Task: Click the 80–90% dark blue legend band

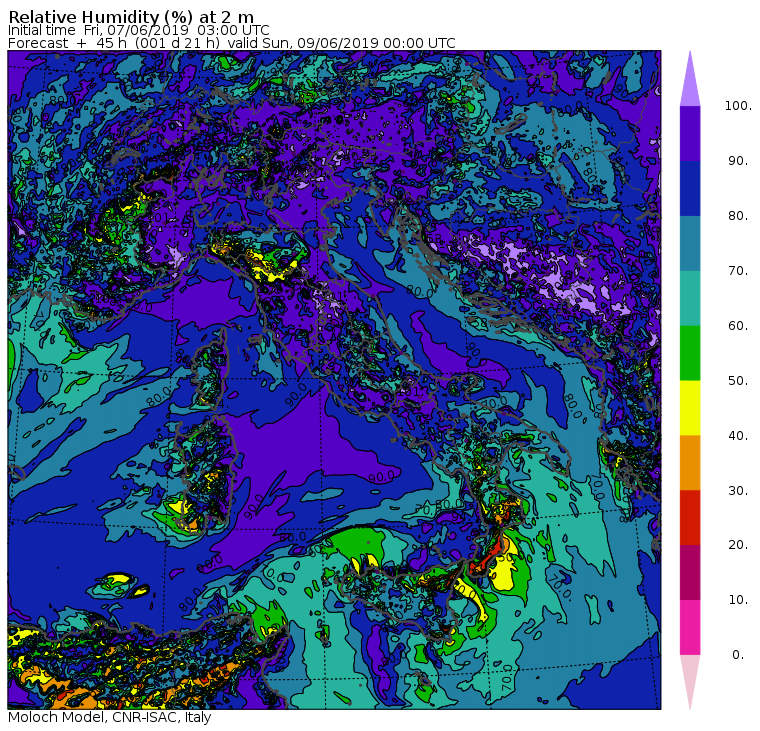Action: 690,188
